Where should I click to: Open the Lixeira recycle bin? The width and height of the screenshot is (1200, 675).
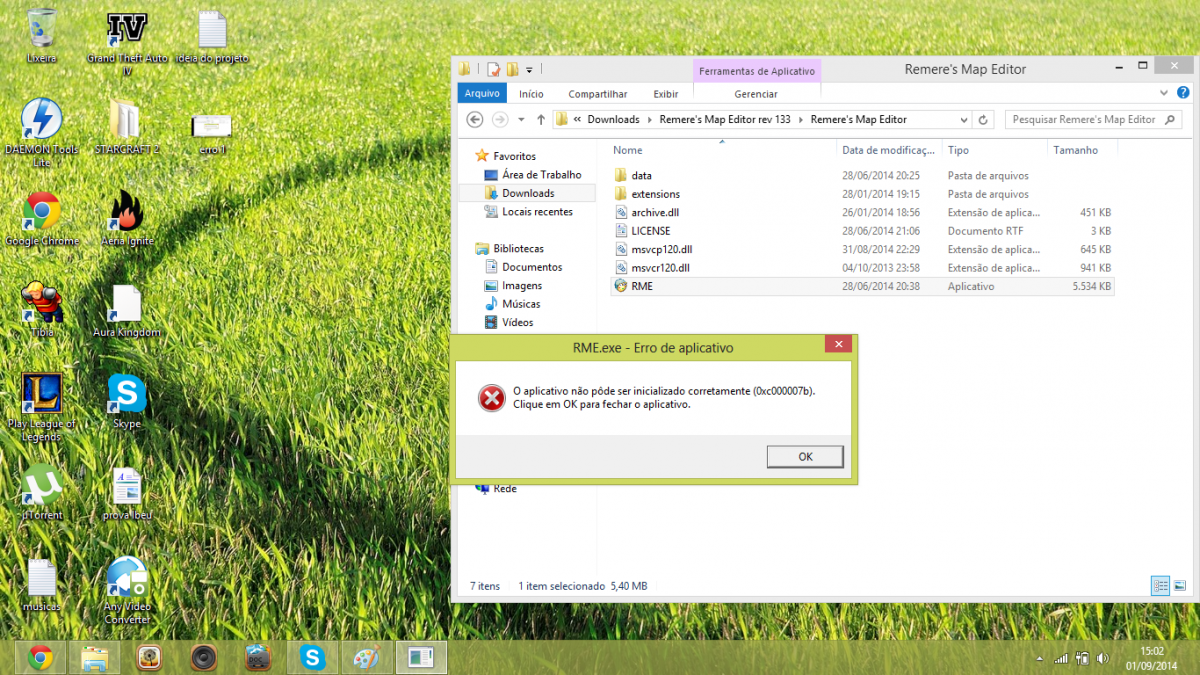41,30
